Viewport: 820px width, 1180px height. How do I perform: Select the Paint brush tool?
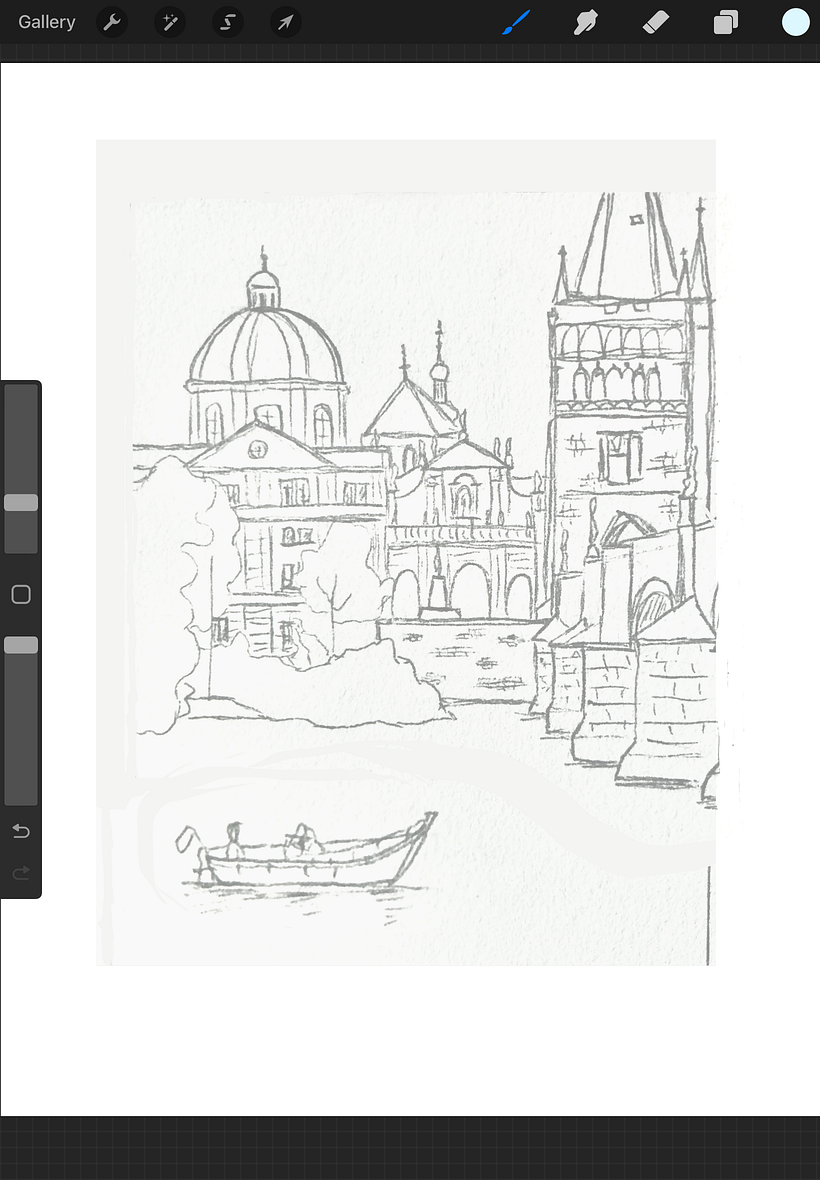click(516, 22)
